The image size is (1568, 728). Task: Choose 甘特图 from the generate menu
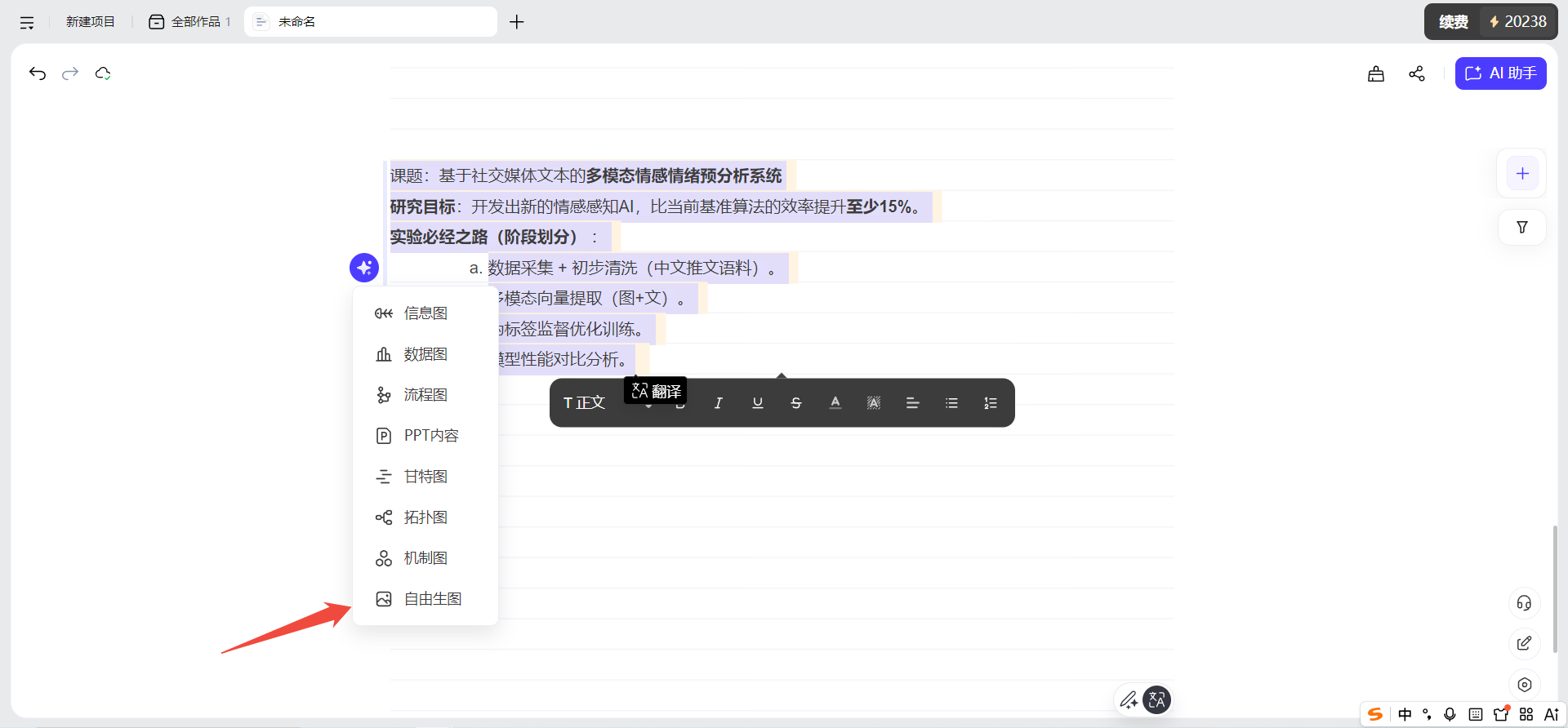(x=425, y=477)
